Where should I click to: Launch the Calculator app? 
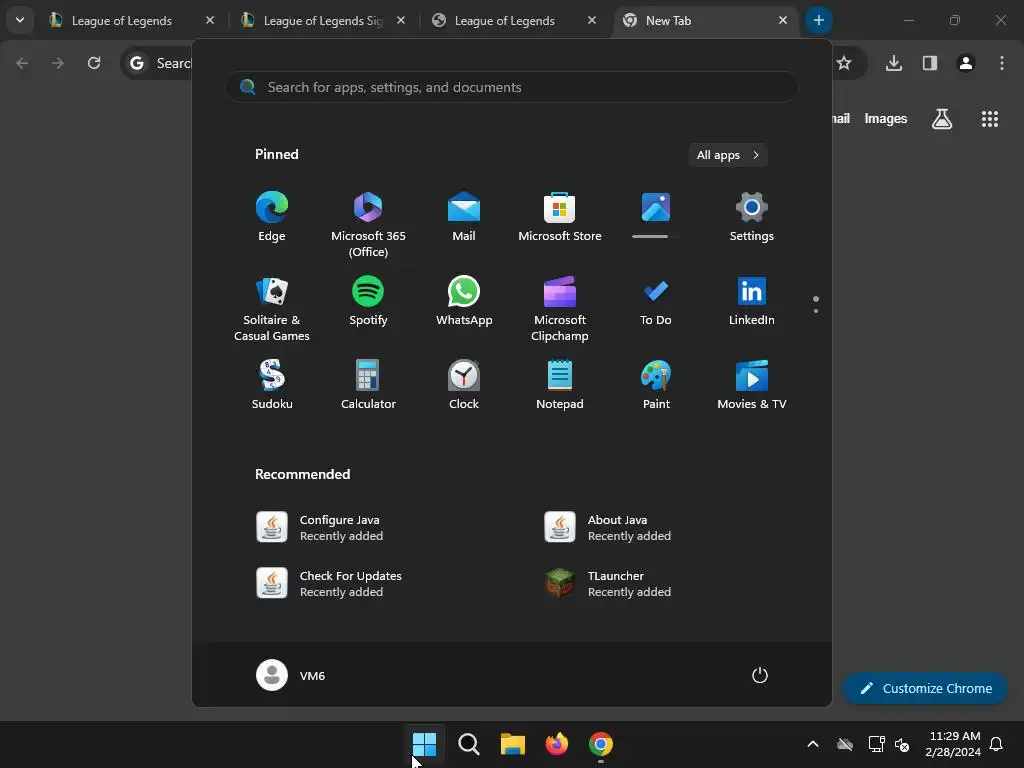[x=368, y=385]
